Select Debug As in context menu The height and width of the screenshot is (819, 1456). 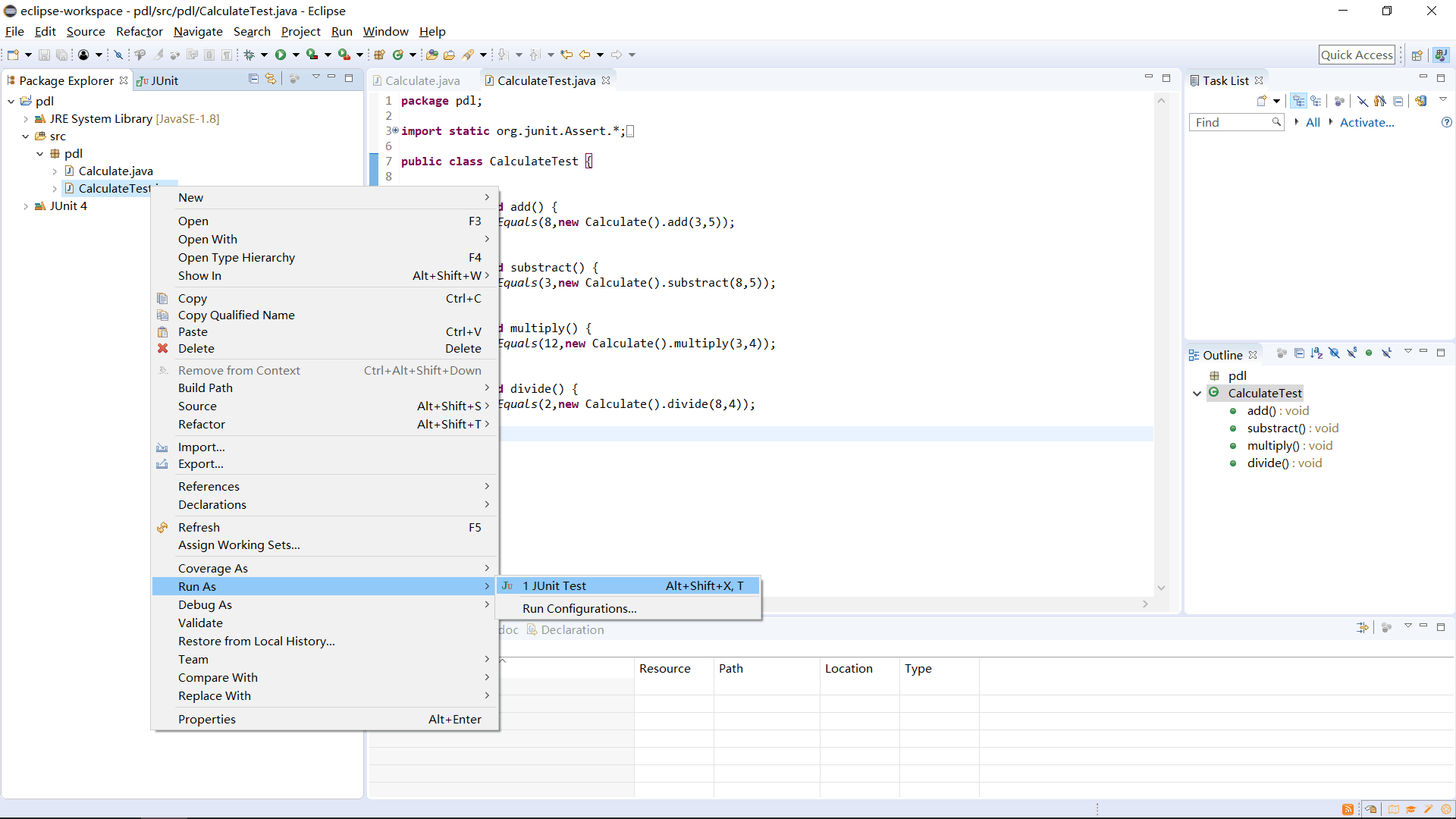point(325,605)
